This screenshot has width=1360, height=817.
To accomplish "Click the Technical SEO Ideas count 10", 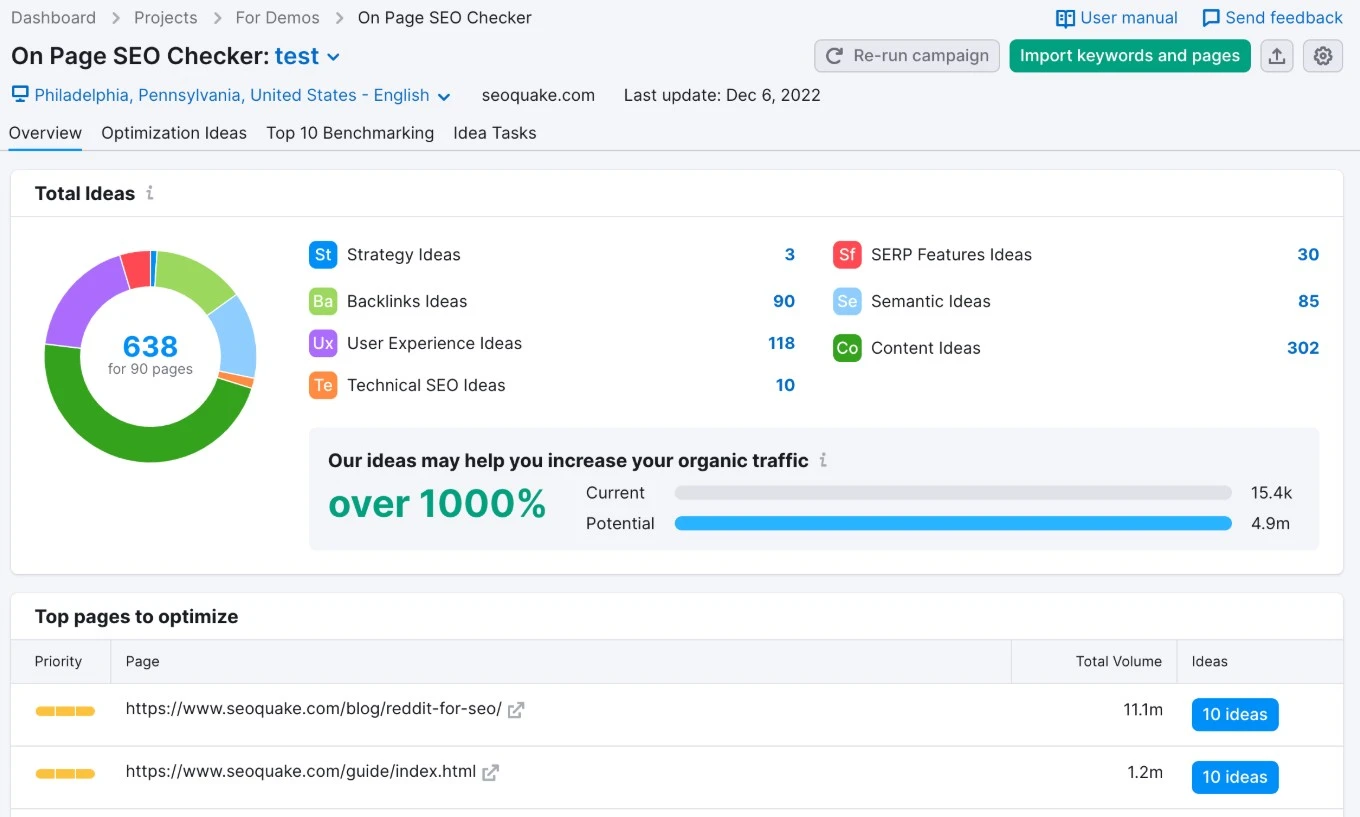I will pos(785,385).
